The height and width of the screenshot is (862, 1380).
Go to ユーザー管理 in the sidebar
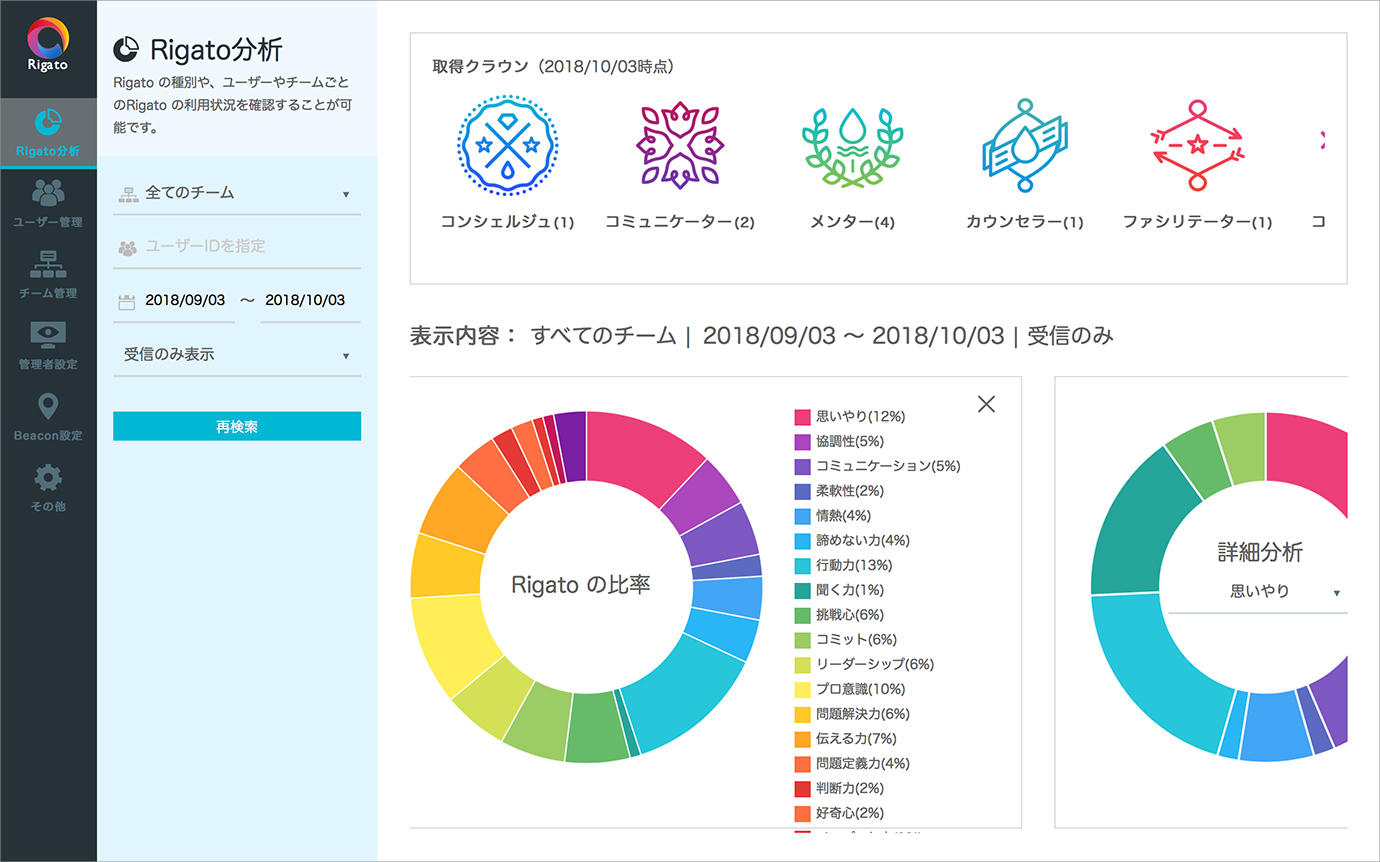pyautogui.click(x=48, y=203)
